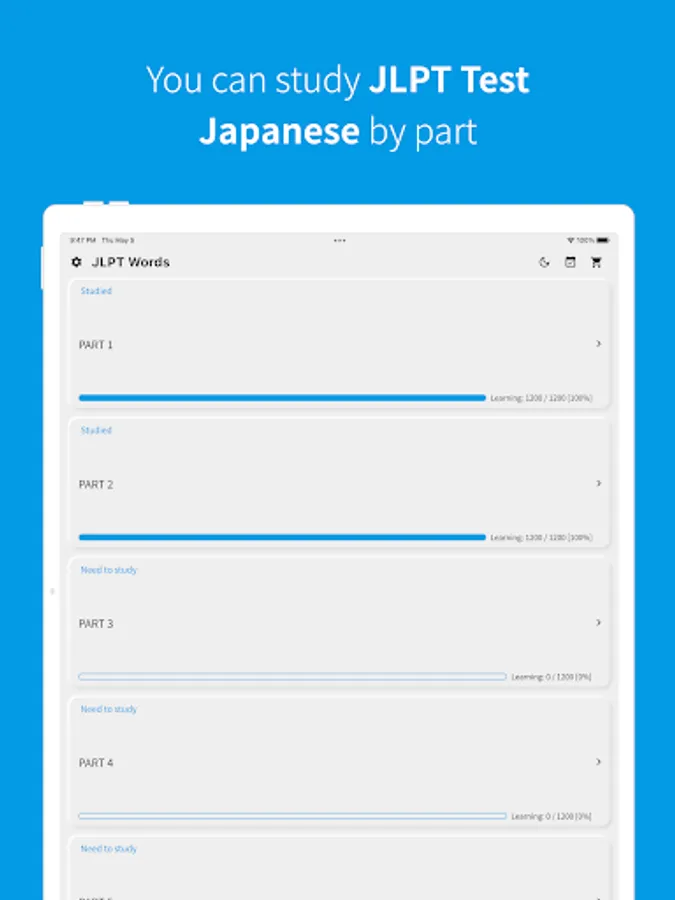Click the PART 1 progress bar
The height and width of the screenshot is (900, 675).
click(282, 398)
